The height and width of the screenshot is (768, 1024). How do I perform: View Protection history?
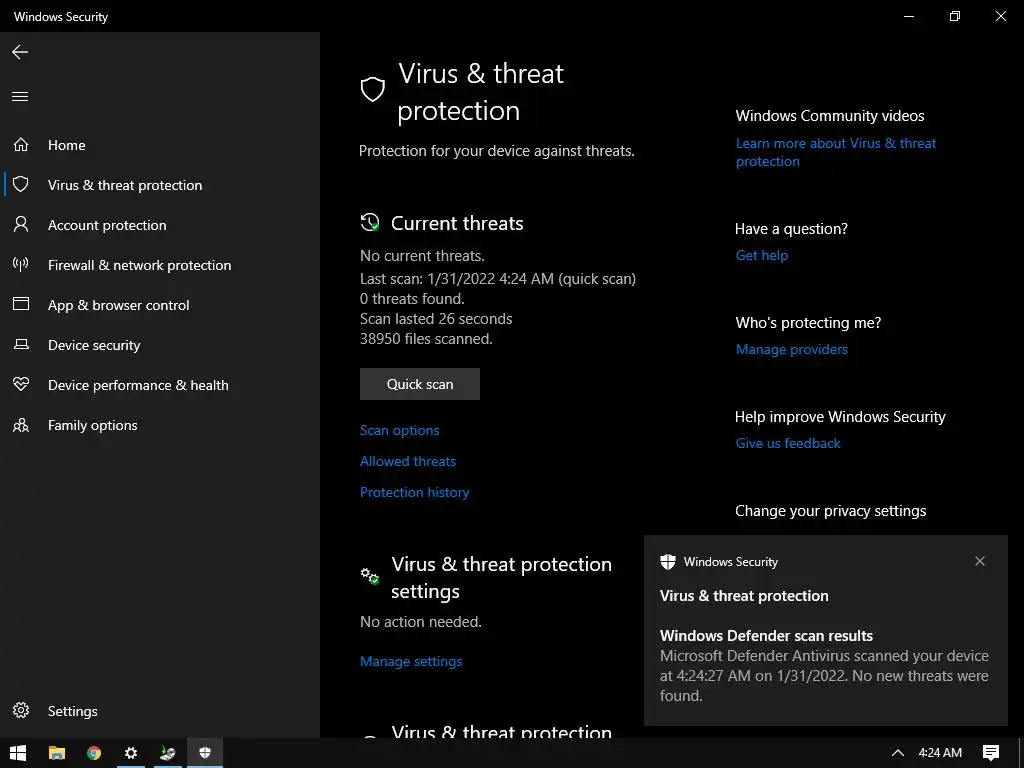tap(414, 492)
